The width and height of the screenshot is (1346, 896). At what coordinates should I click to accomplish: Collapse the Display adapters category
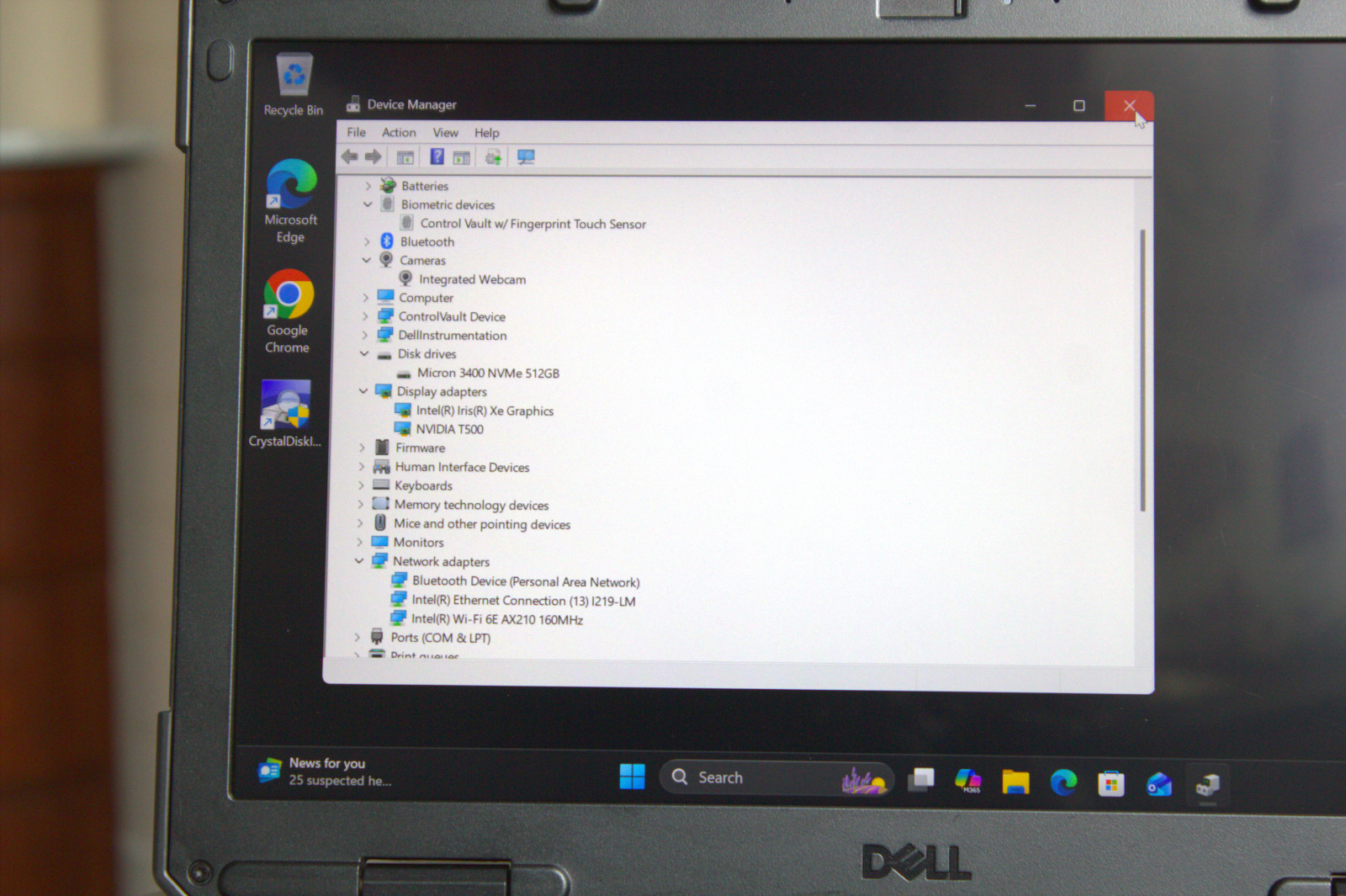(x=363, y=391)
